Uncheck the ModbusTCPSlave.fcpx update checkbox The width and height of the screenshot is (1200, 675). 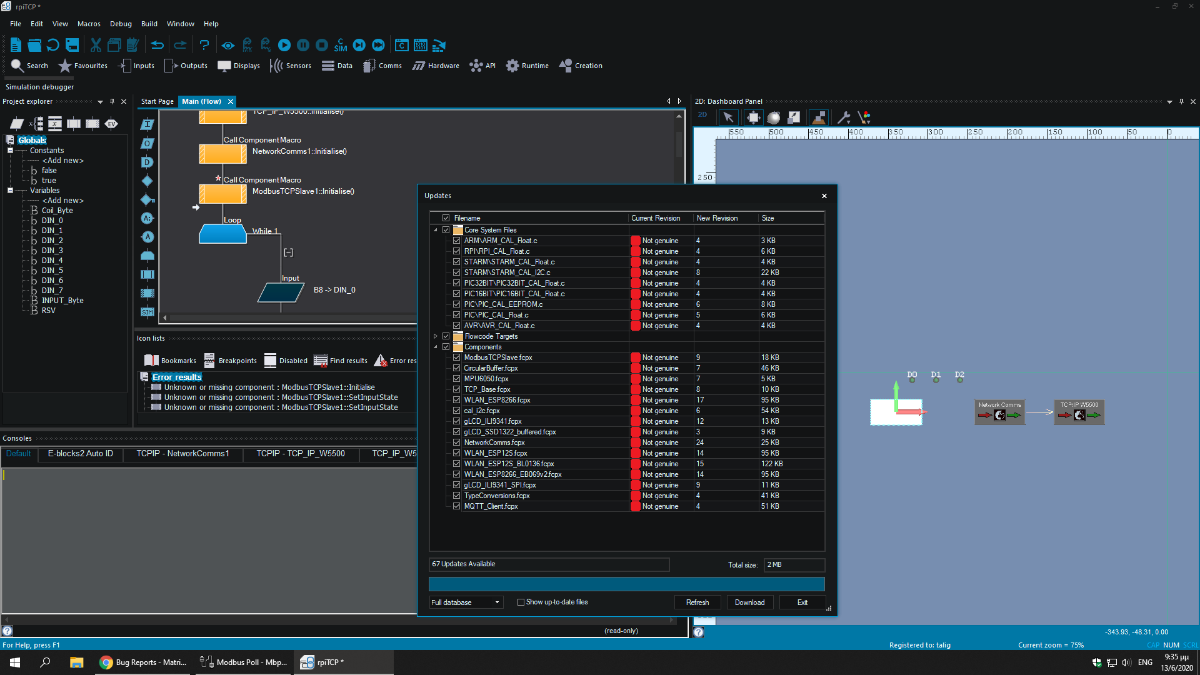(x=457, y=357)
